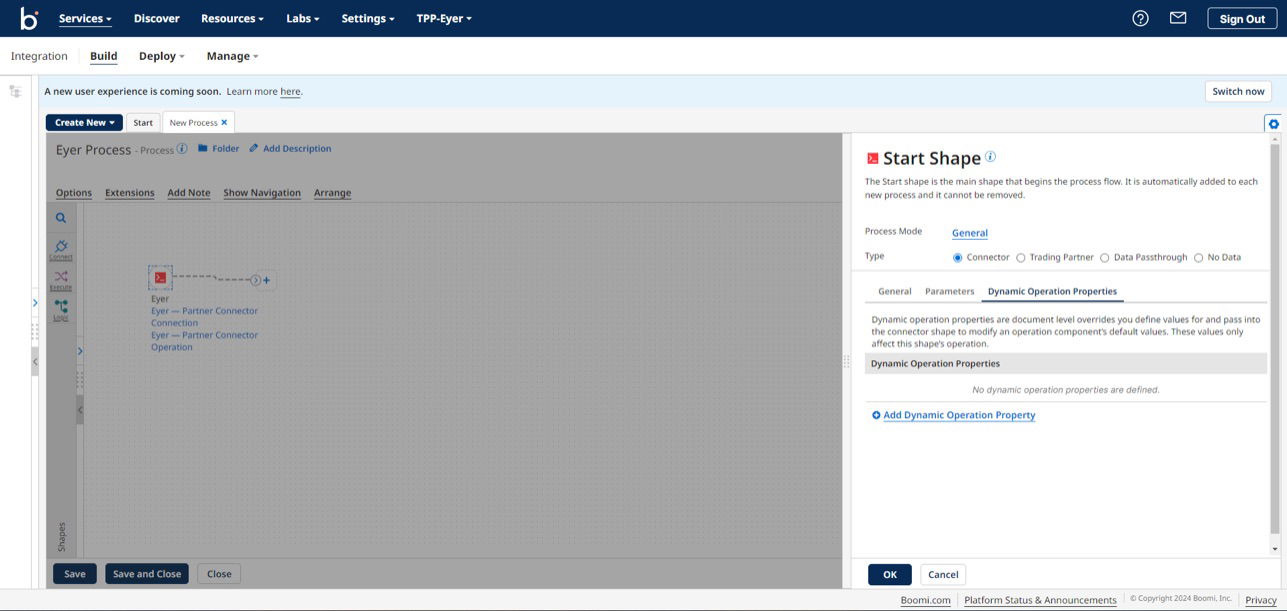
Task: Open the Extensions menu
Action: [130, 193]
